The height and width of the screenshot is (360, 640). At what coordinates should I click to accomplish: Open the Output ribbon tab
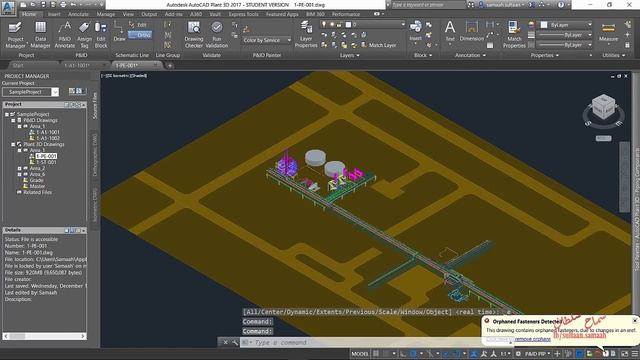tap(149, 14)
